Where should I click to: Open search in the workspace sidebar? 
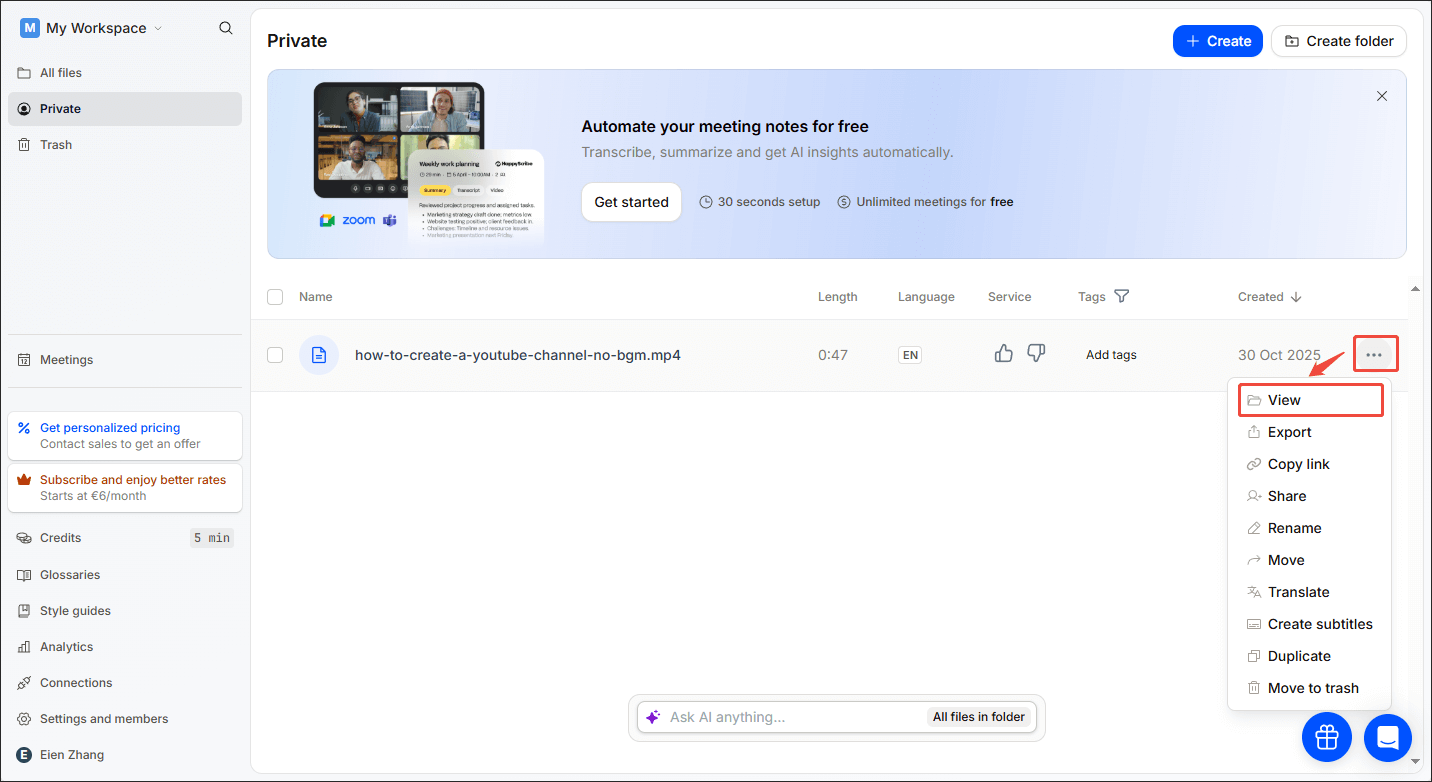click(x=225, y=28)
